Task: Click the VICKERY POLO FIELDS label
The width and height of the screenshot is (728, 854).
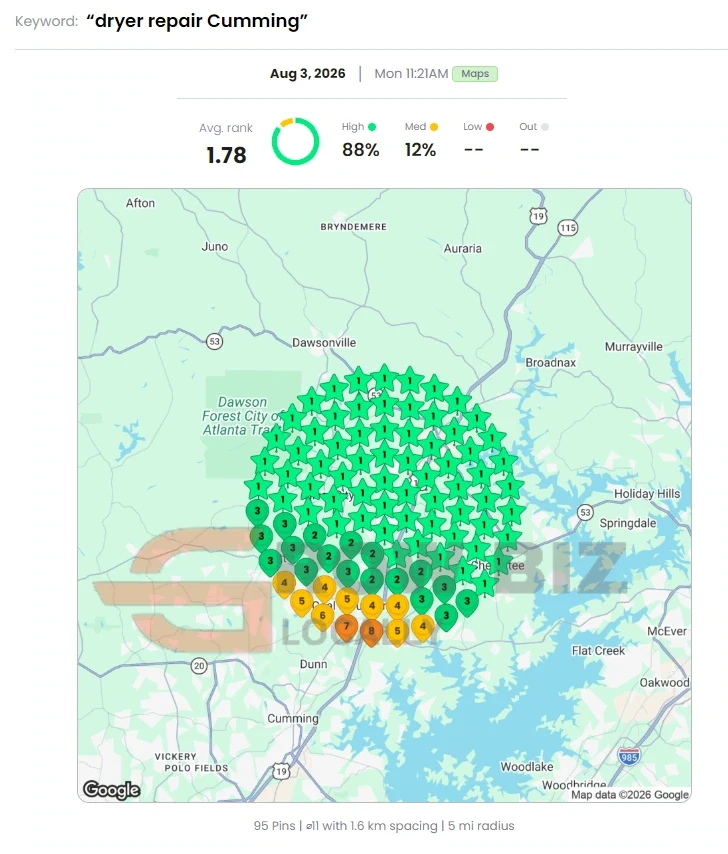Action: coord(191,762)
